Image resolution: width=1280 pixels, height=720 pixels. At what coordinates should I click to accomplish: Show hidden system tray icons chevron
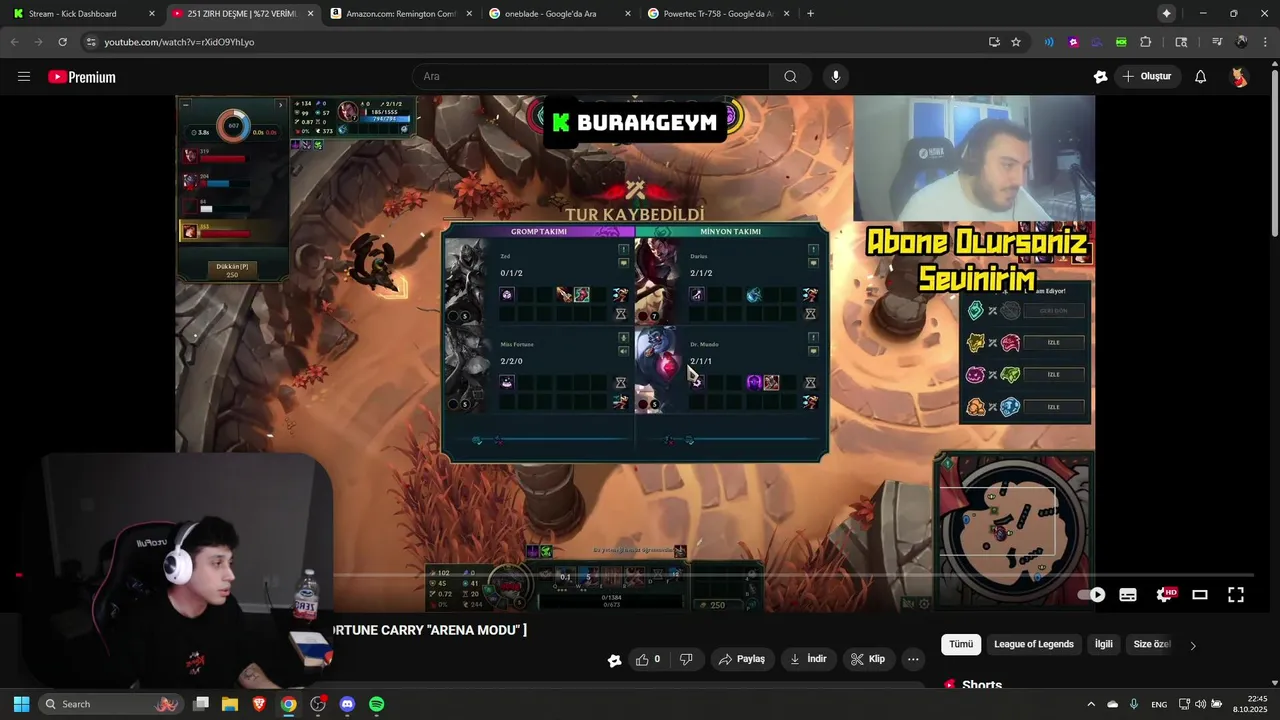pos(1091,704)
